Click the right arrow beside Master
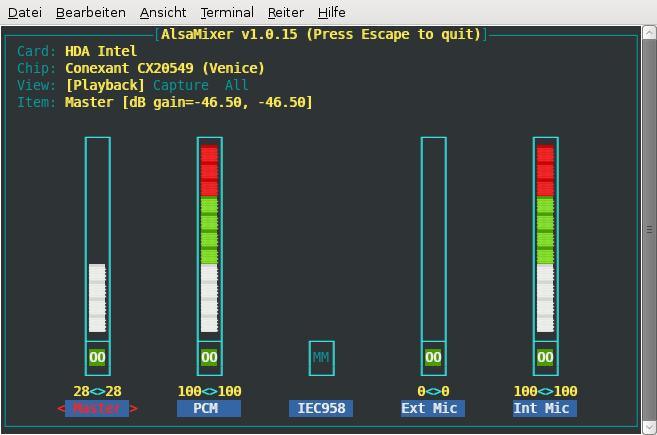657x435 pixels. (134, 409)
